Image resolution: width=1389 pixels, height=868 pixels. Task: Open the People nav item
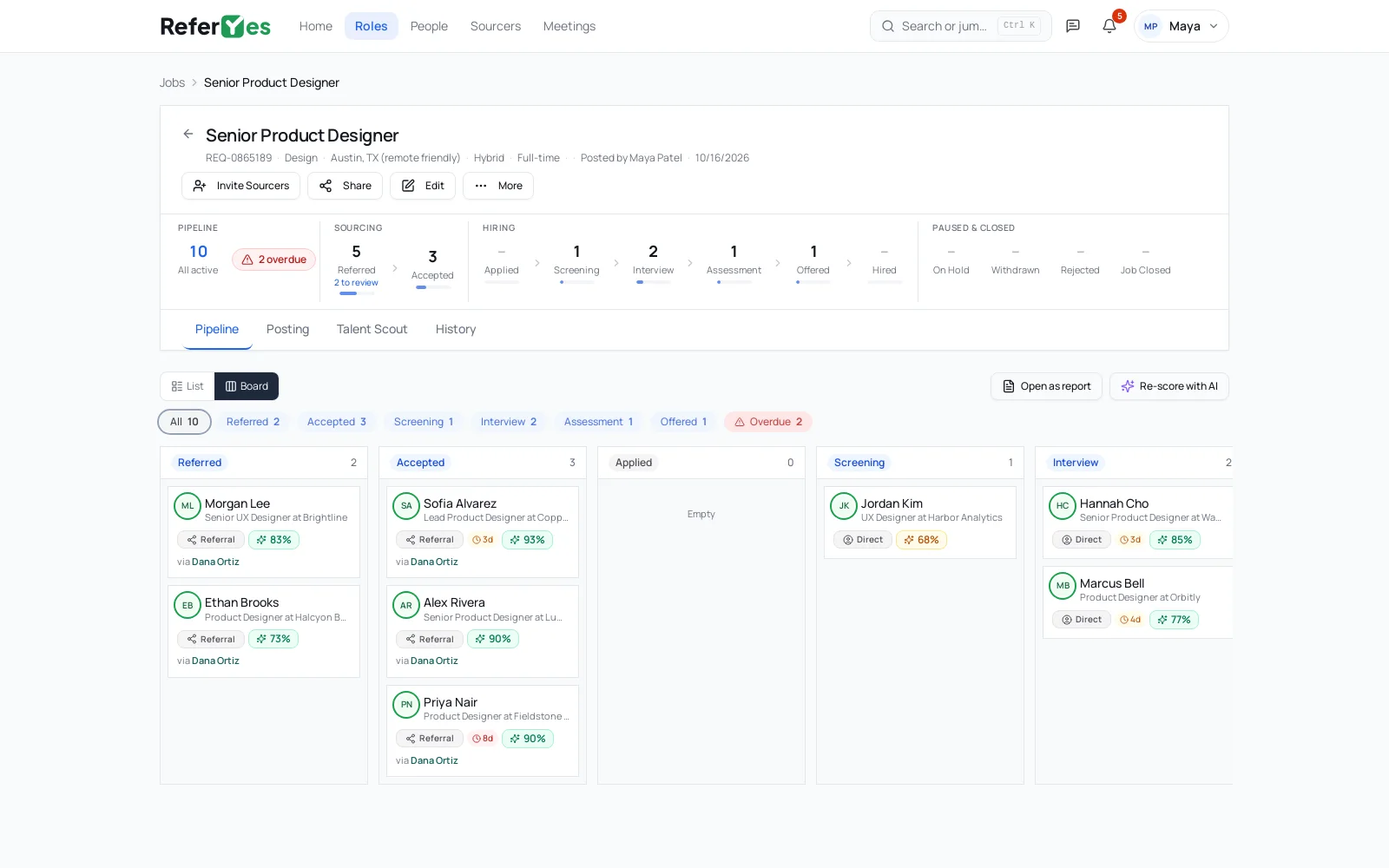point(429,26)
